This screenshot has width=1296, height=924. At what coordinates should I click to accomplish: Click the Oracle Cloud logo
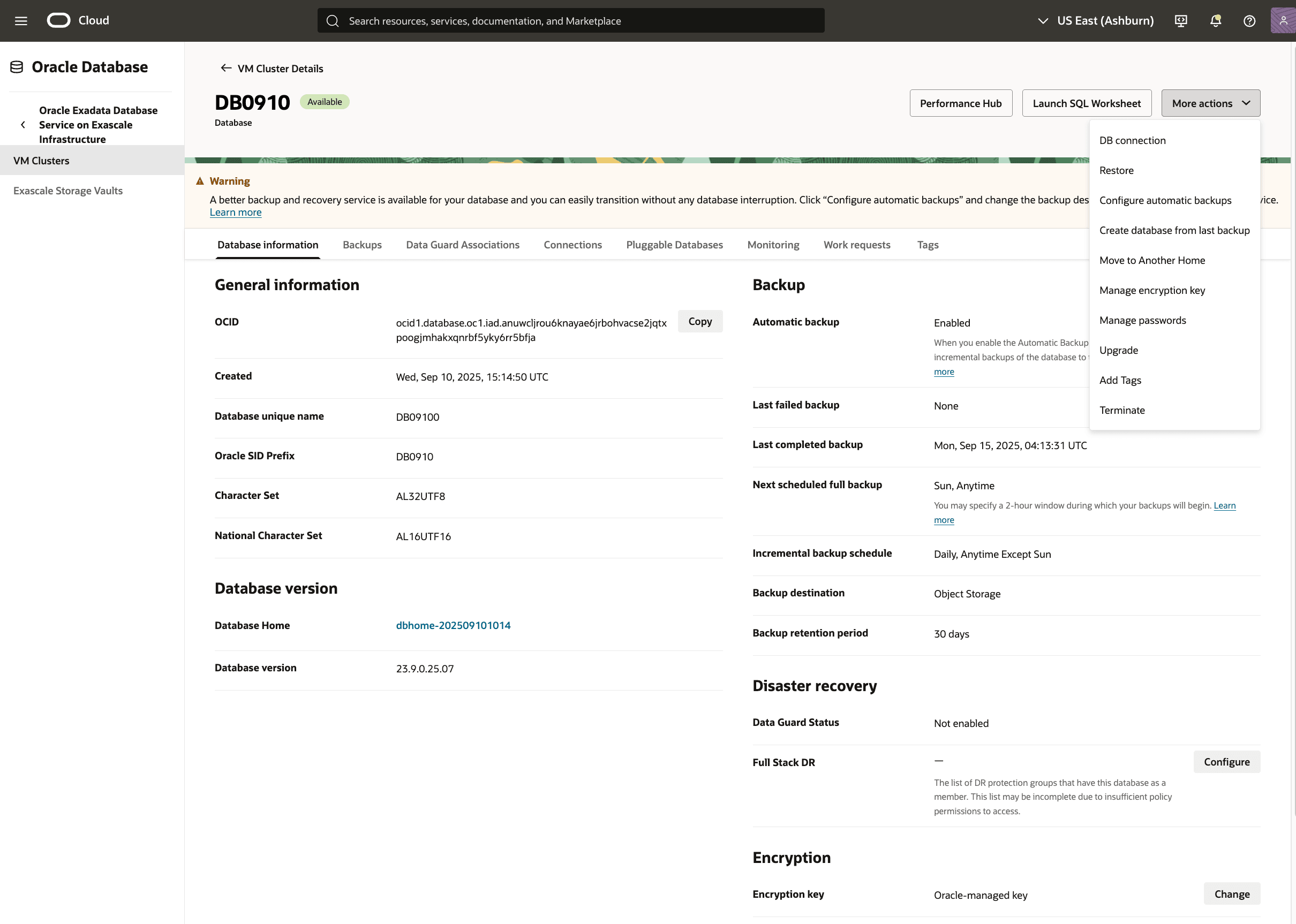(x=58, y=20)
